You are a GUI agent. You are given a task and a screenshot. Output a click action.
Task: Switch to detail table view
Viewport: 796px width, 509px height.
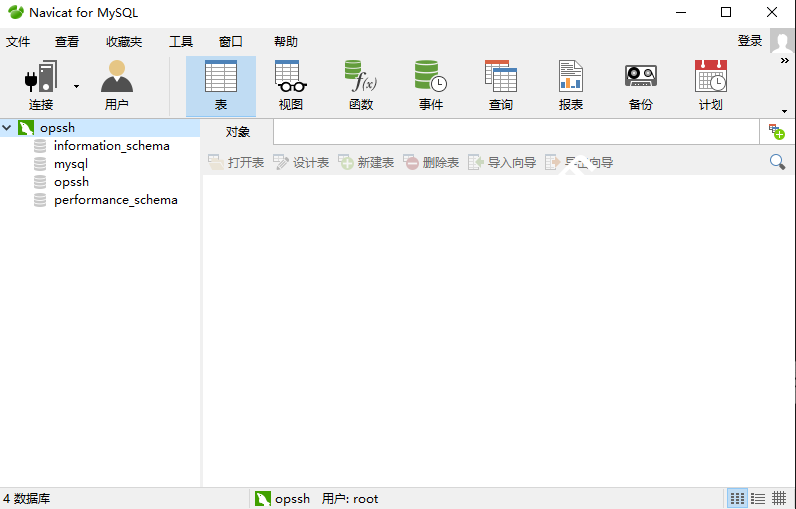pyautogui.click(x=779, y=499)
